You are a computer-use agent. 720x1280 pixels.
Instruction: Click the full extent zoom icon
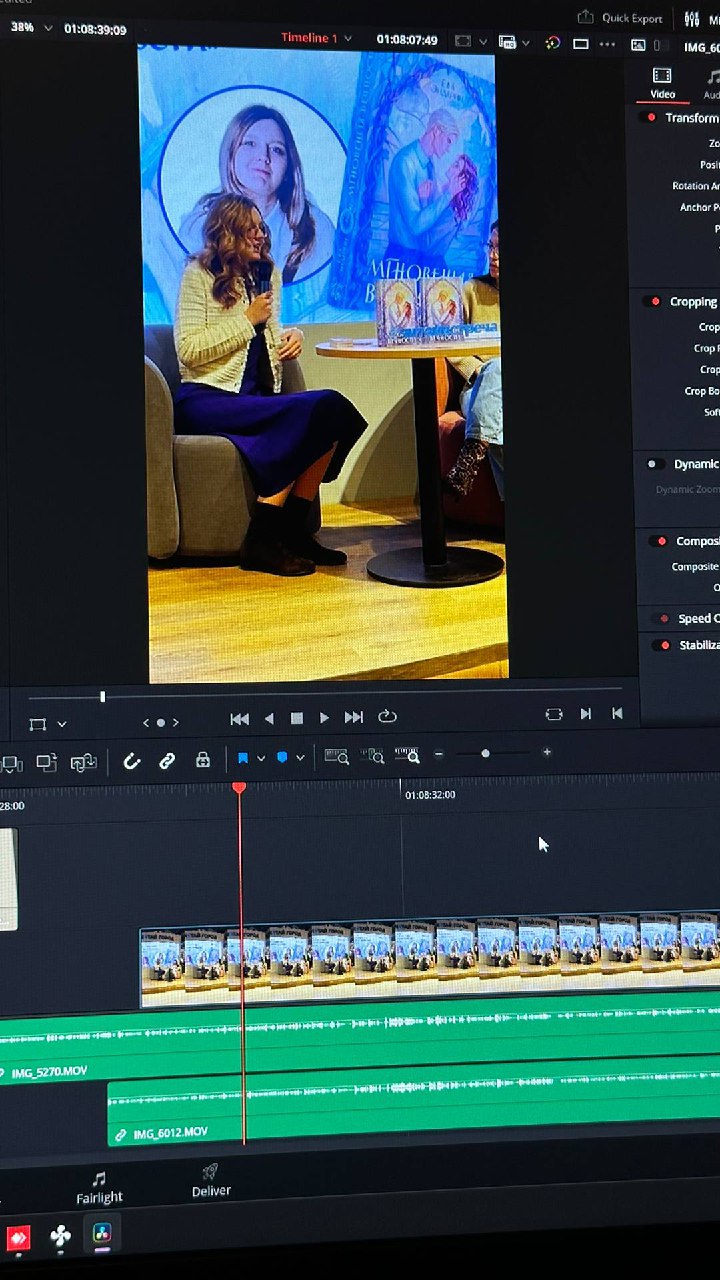tap(337, 757)
